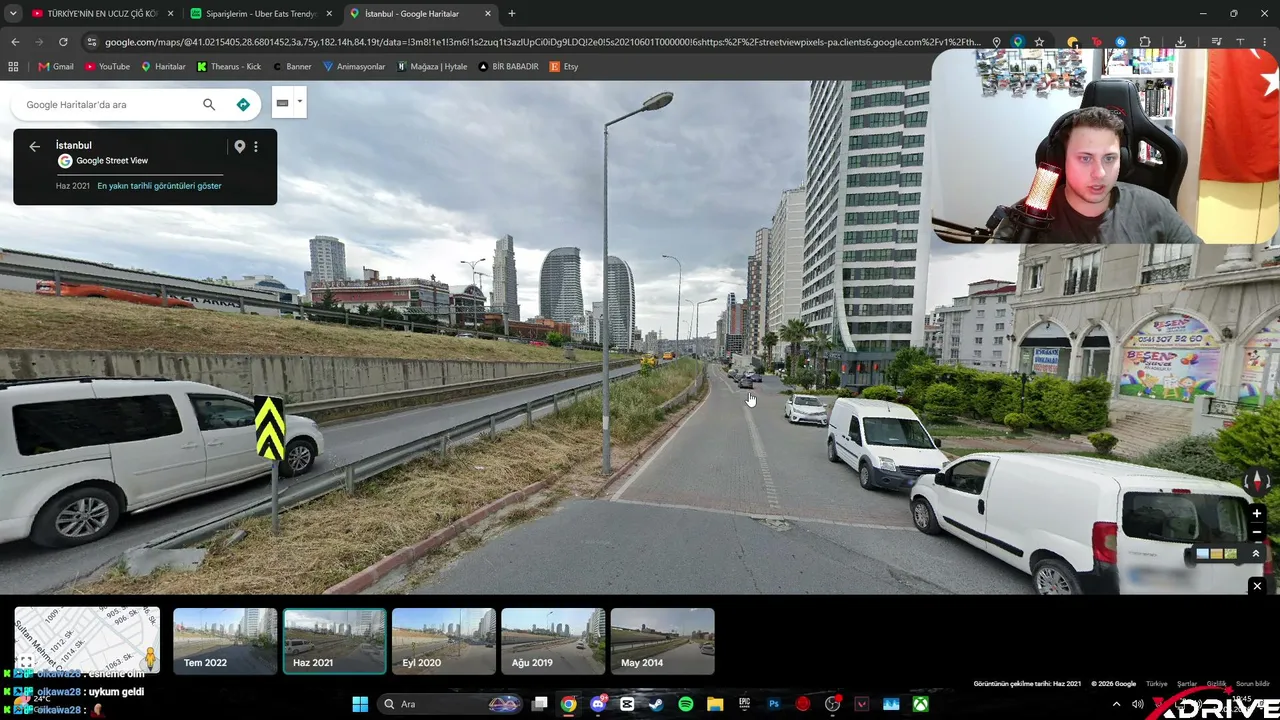This screenshot has height=720, width=1280.
Task: Go back one page in Chrome
Action: (x=15, y=42)
